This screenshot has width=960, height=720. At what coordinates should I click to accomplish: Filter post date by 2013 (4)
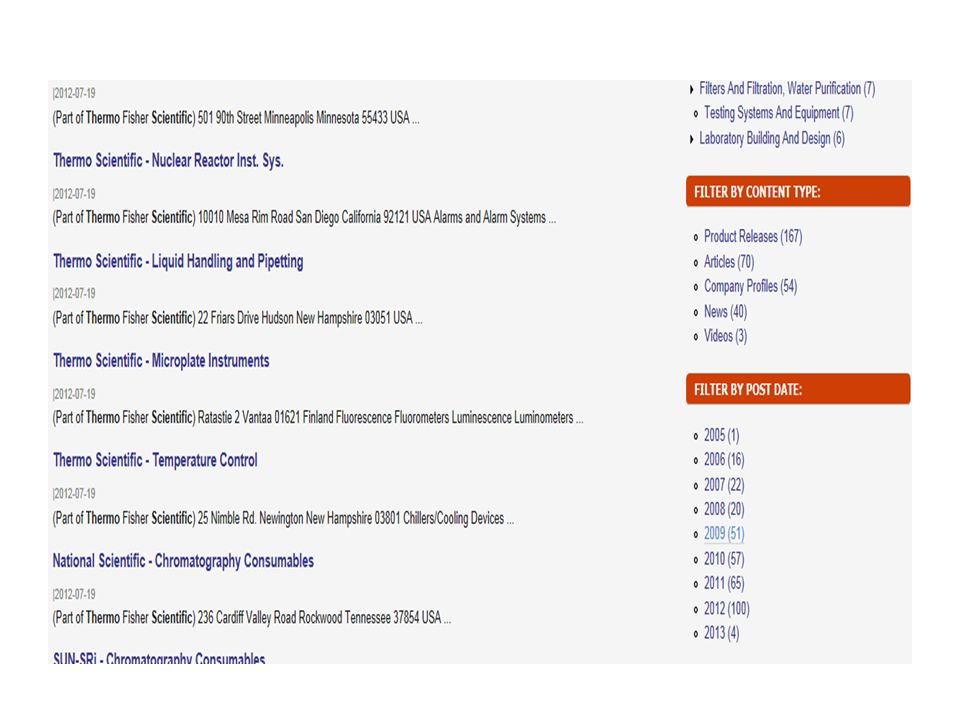tap(721, 633)
